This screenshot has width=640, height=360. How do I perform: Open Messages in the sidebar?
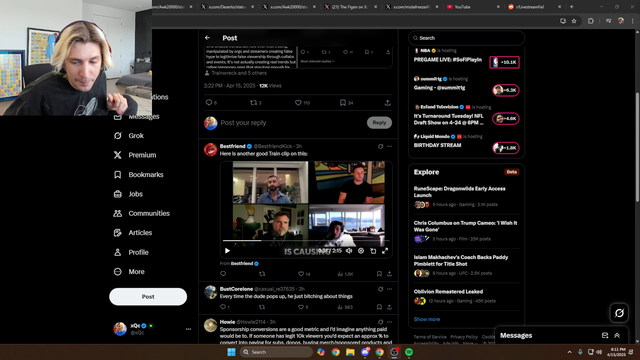tap(136, 117)
